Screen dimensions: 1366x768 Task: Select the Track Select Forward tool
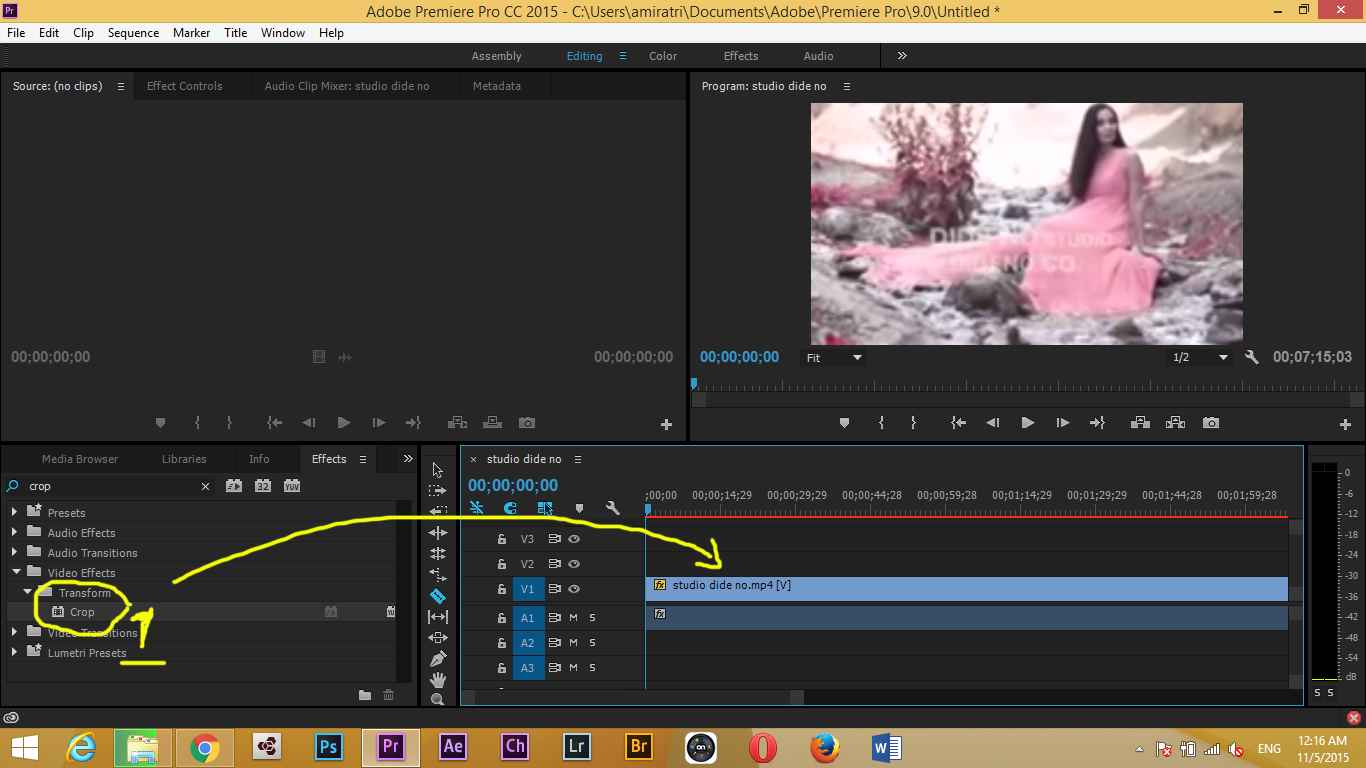tap(437, 490)
